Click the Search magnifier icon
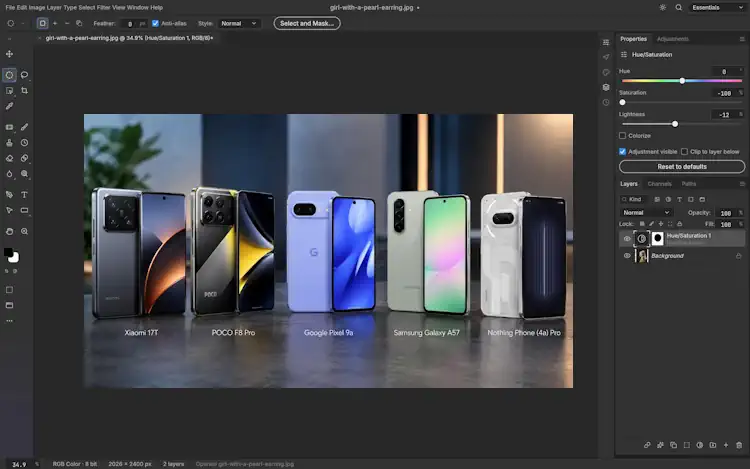This screenshot has width=750, height=469. [x=679, y=8]
